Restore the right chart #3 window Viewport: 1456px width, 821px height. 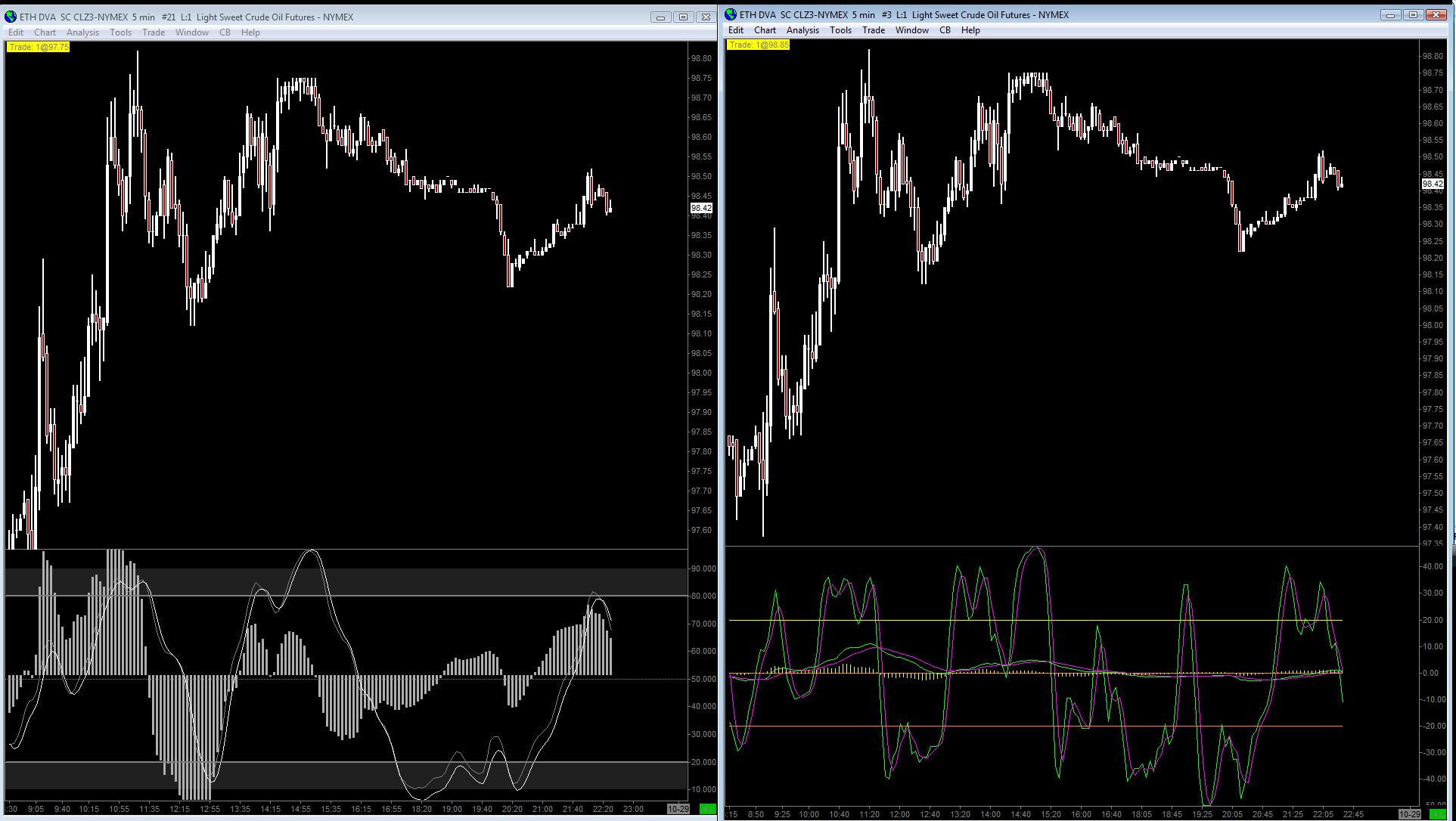click(1413, 14)
